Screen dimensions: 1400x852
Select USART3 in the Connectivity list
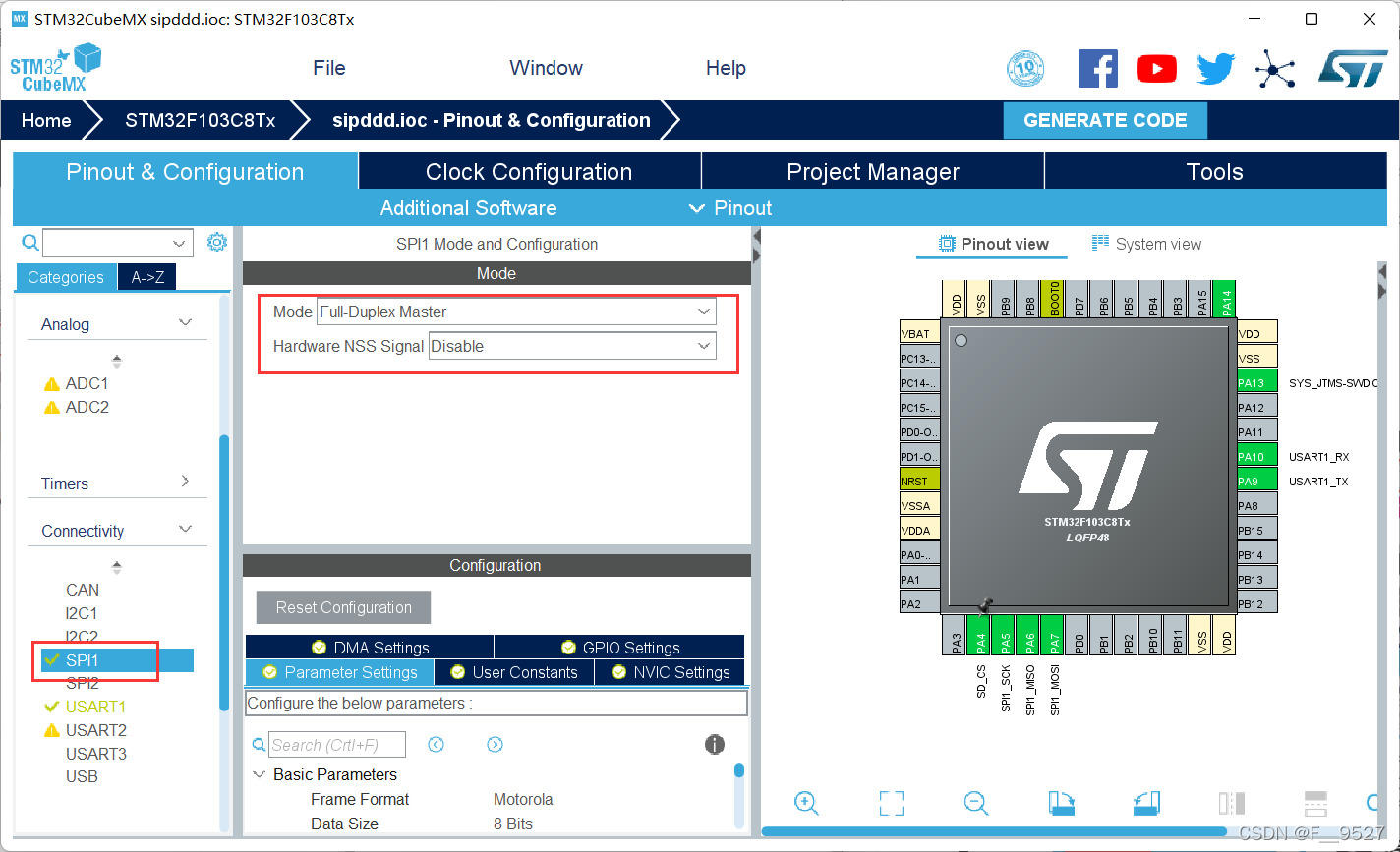click(96, 754)
